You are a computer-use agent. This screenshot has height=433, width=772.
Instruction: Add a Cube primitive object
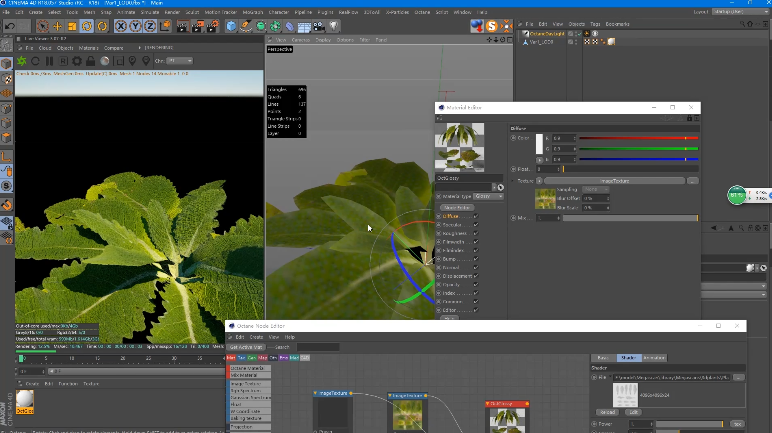(x=231, y=26)
